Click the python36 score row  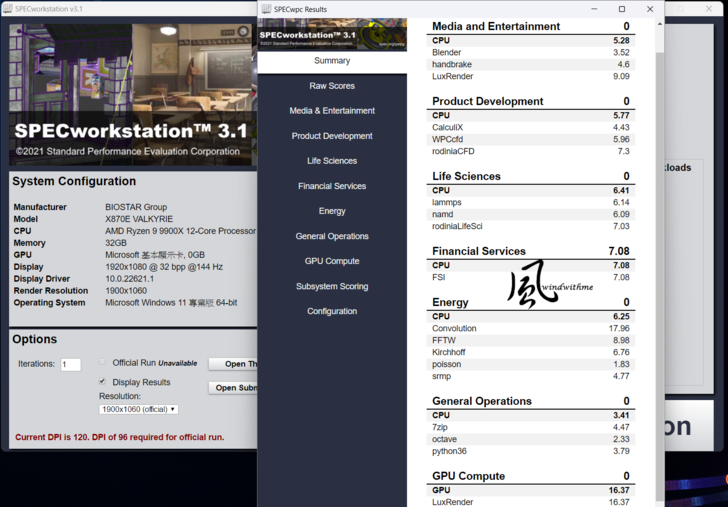coord(531,451)
